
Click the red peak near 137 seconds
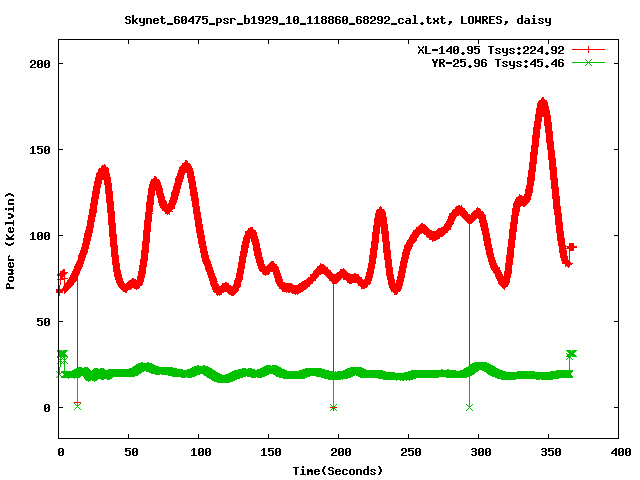251,233
